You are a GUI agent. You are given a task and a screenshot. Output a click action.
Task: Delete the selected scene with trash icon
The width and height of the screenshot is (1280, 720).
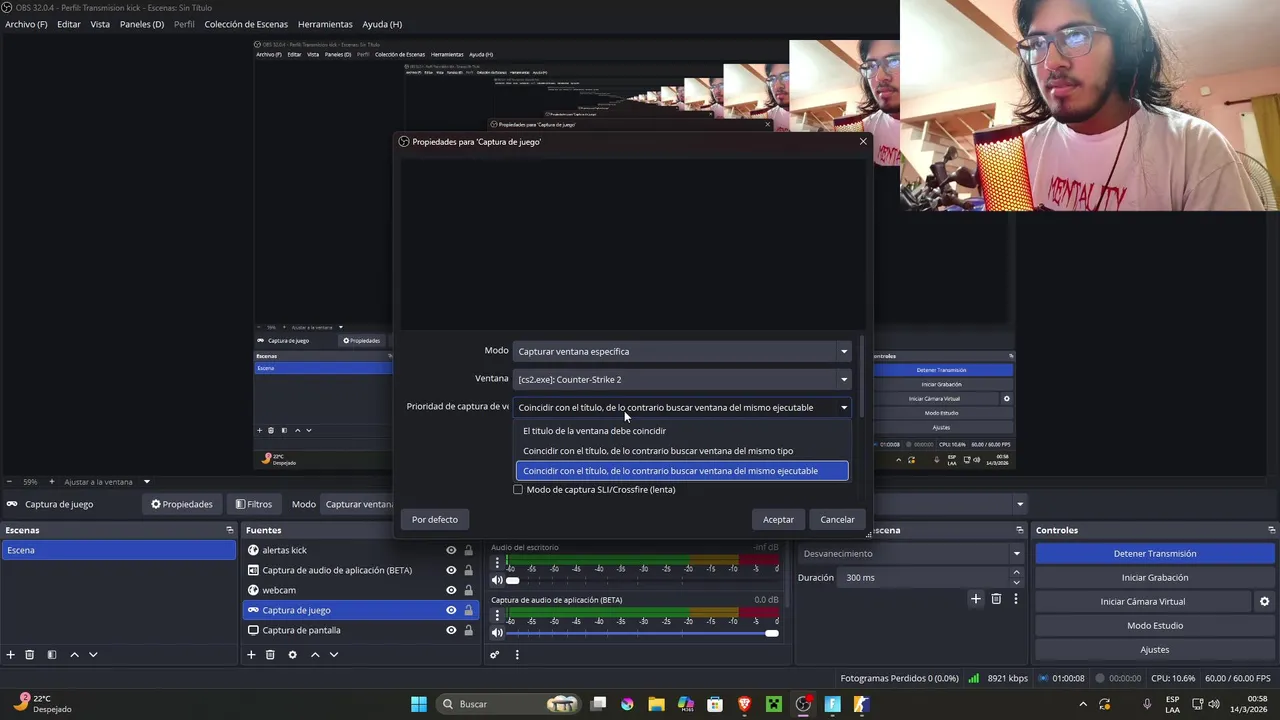click(x=30, y=655)
